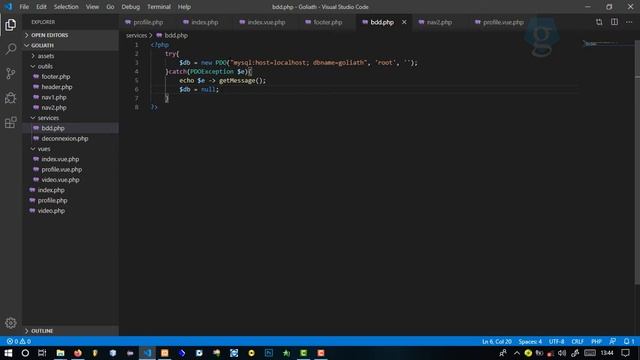Change indentation via Spaces: 4

click(530, 341)
